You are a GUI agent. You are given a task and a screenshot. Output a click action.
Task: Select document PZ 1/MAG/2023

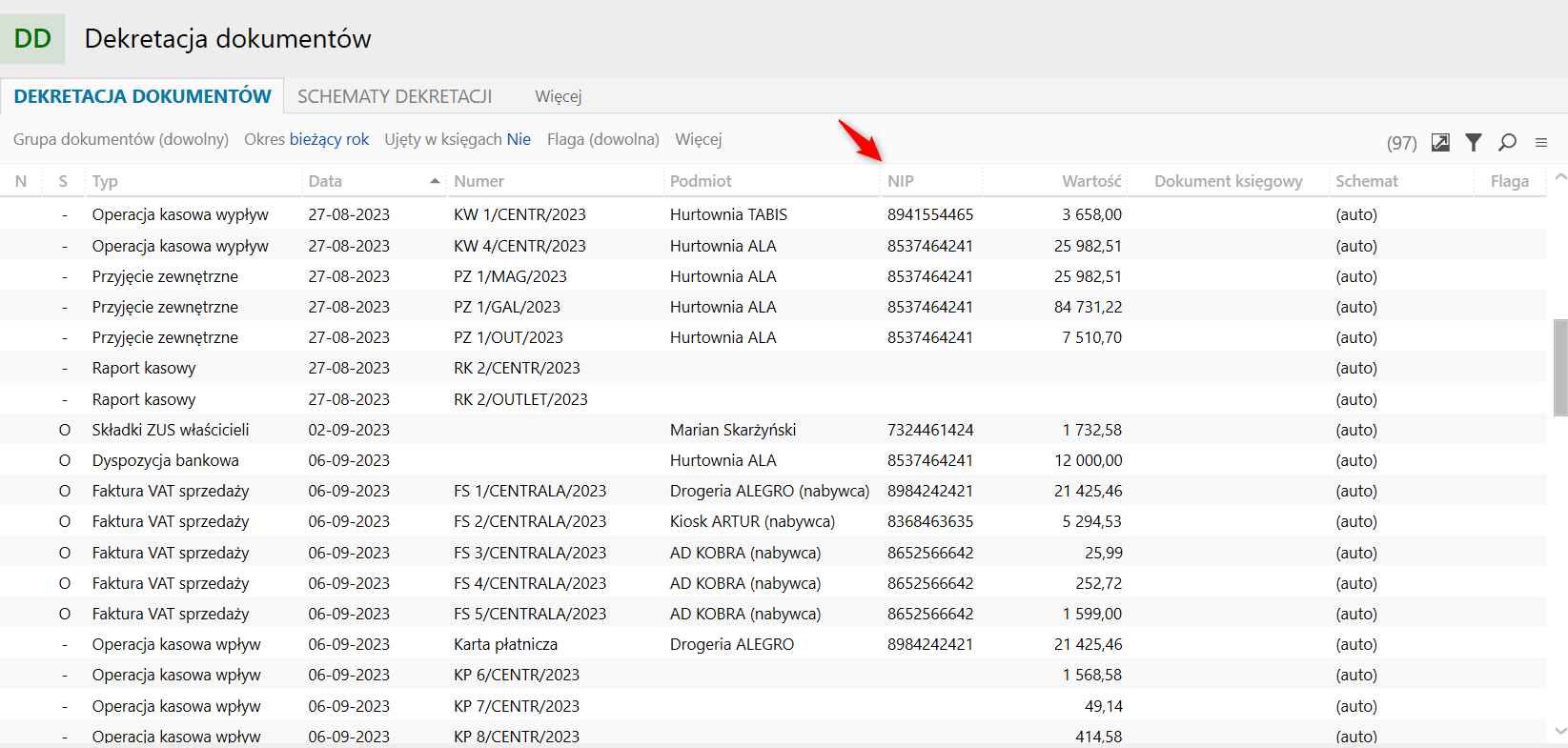pos(510,276)
